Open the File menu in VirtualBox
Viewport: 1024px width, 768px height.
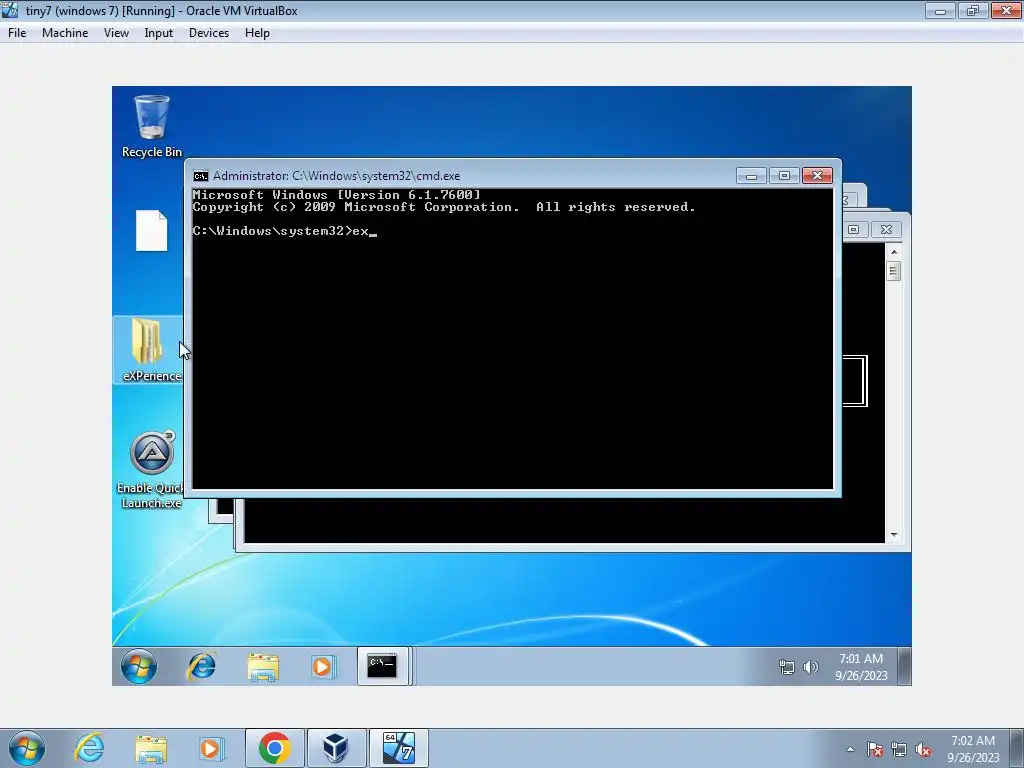coord(17,33)
